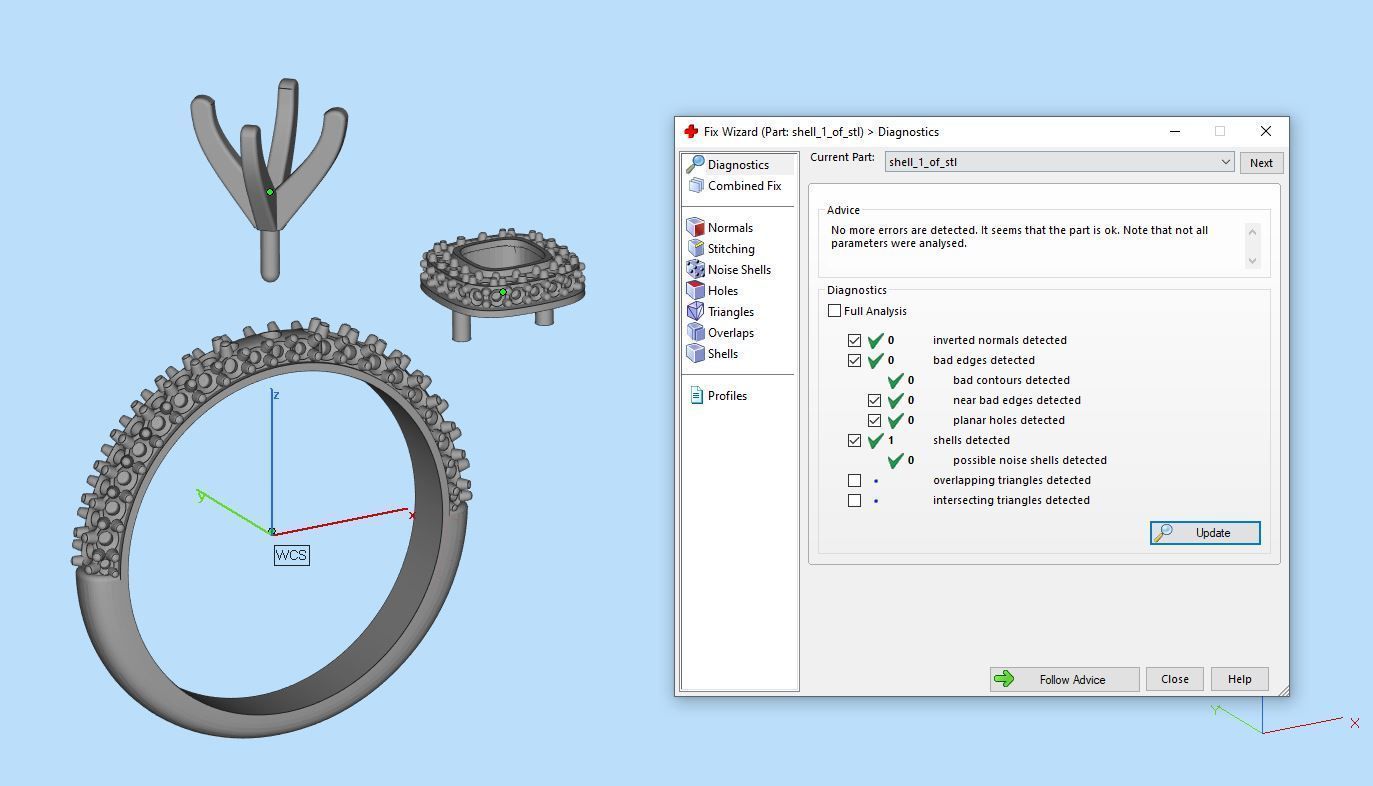The height and width of the screenshot is (786, 1373).
Task: Click the "possible noise shells detected" text
Action: coord(1030,460)
